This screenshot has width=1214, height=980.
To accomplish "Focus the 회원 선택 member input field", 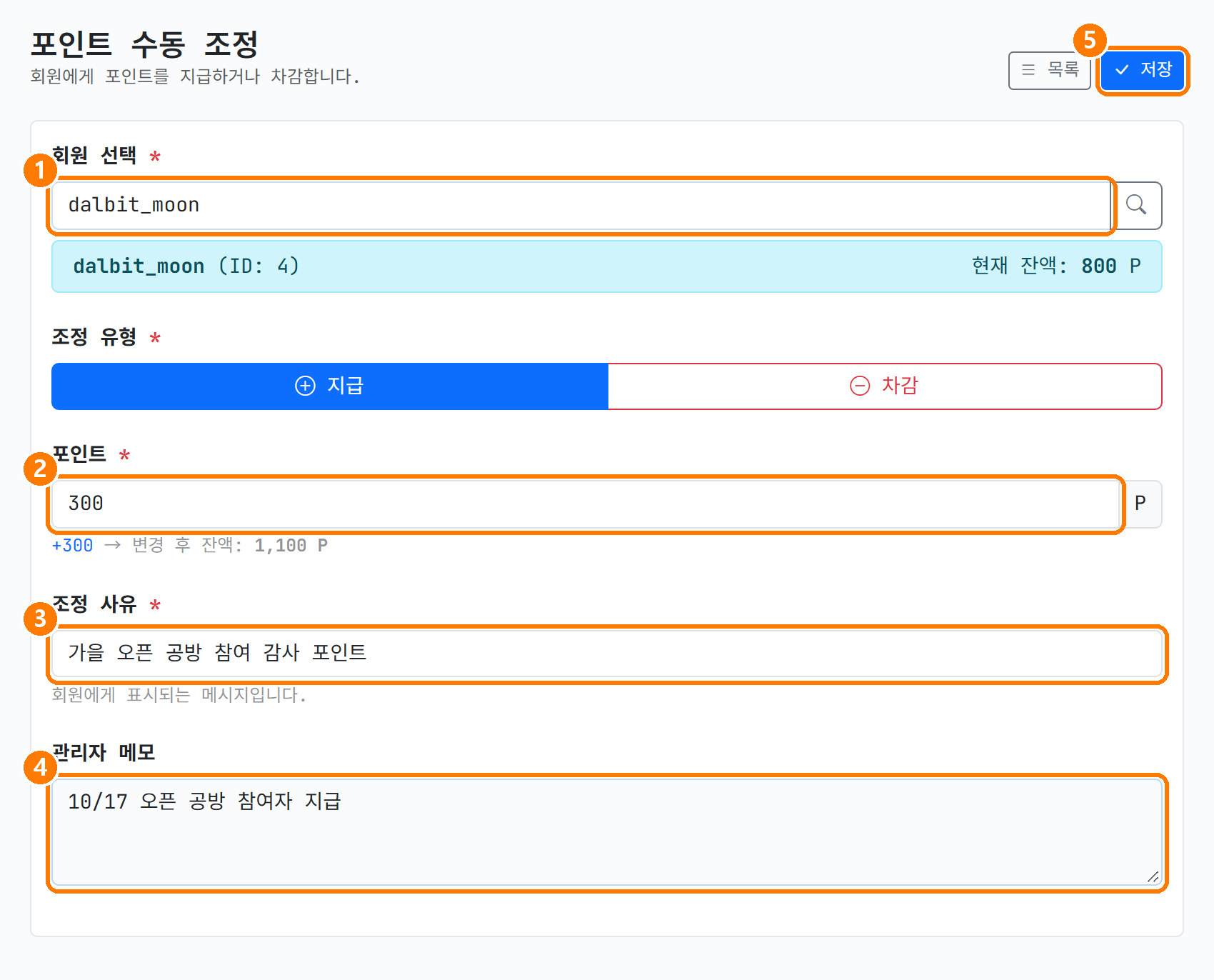I will coord(581,206).
